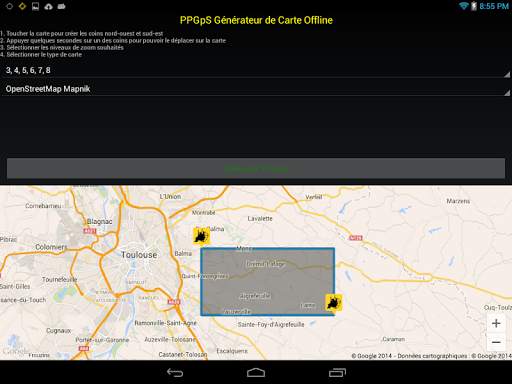Tap the Android back navigation button
Image resolution: width=512 pixels, height=384 pixels.
coord(175,372)
